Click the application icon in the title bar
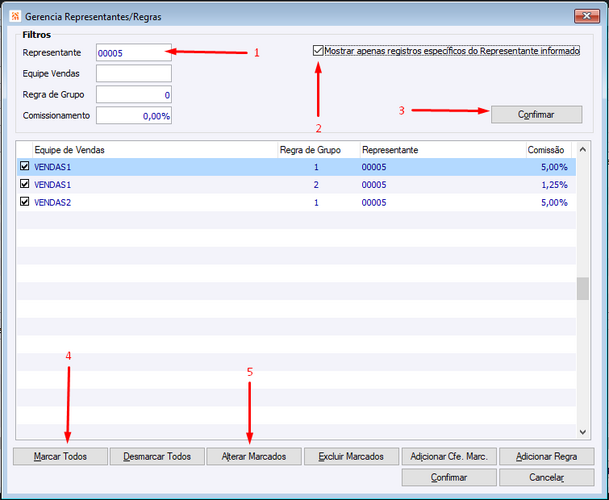Viewport: 609px width, 500px height. (x=15, y=16)
